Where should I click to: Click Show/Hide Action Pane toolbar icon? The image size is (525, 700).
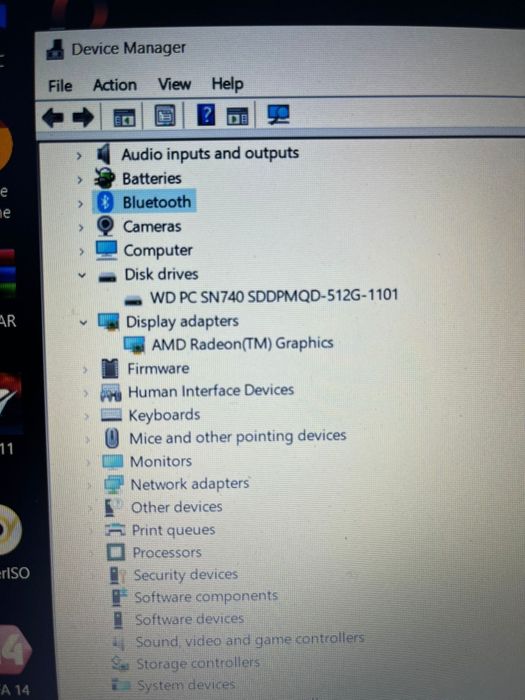tap(238, 117)
